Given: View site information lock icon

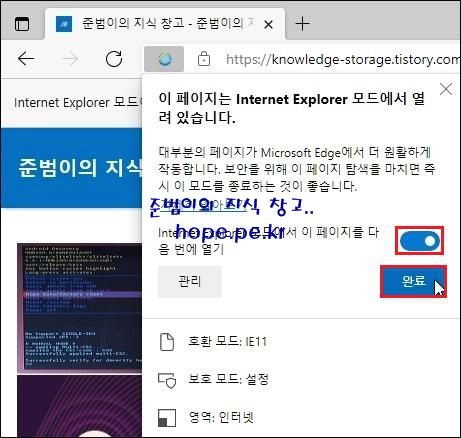Looking at the screenshot, I should pyautogui.click(x=204, y=59).
